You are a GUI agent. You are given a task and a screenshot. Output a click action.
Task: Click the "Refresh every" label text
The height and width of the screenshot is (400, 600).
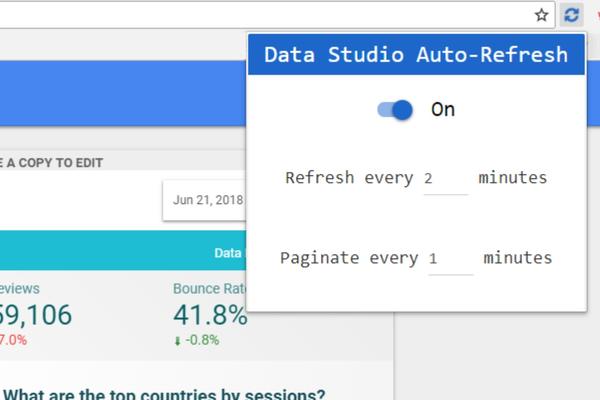[349, 178]
